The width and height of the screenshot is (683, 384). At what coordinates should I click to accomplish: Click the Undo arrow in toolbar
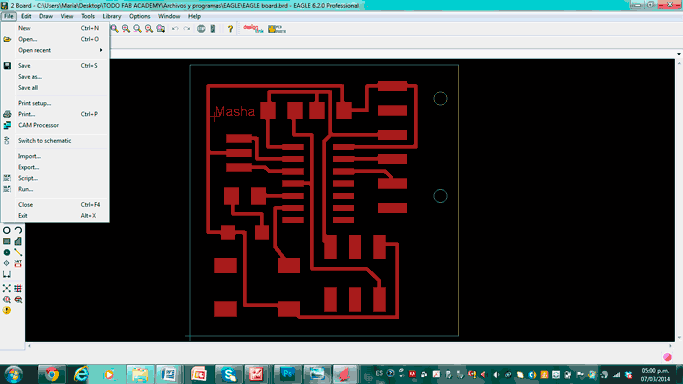175,29
